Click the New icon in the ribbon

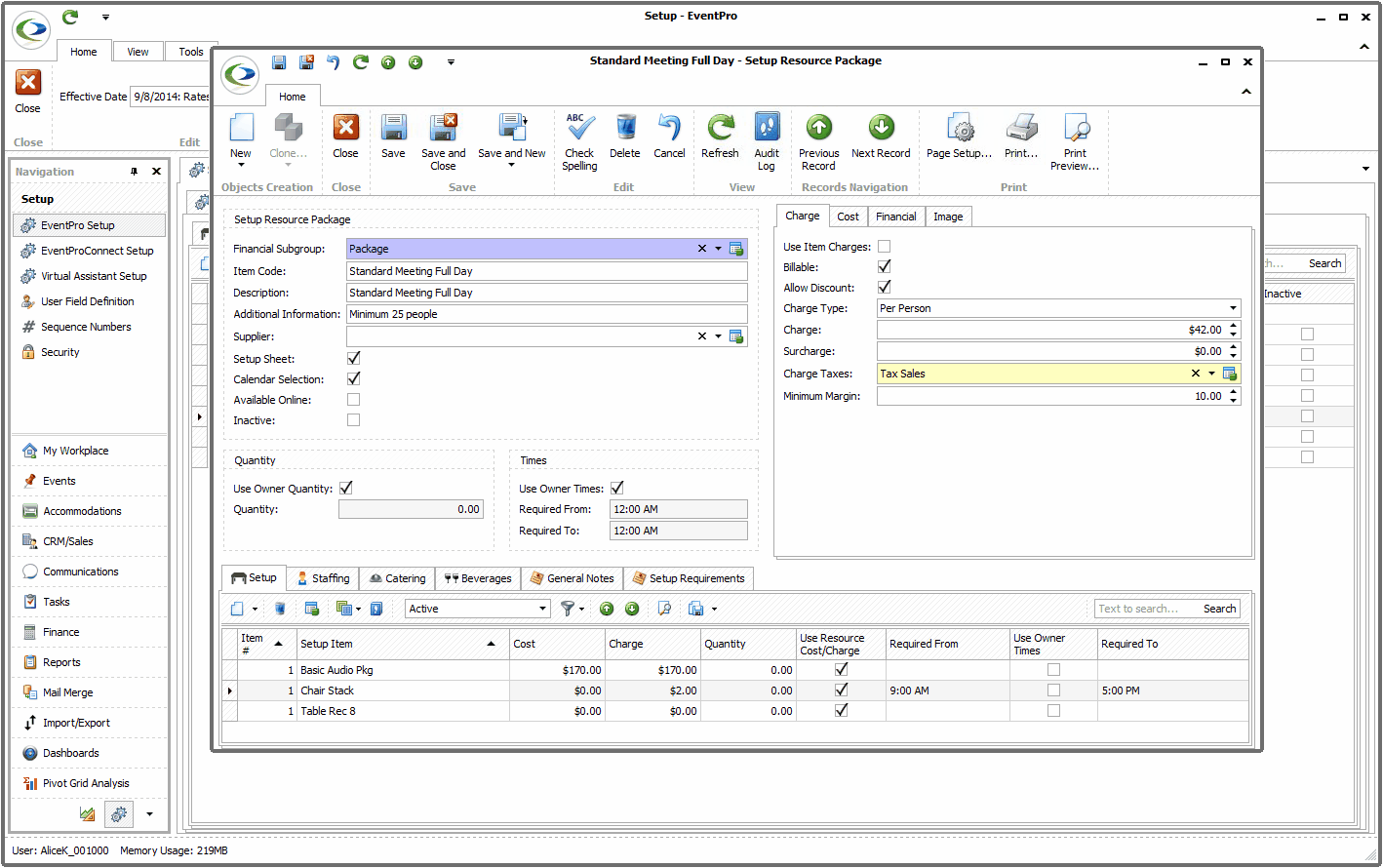[x=241, y=128]
